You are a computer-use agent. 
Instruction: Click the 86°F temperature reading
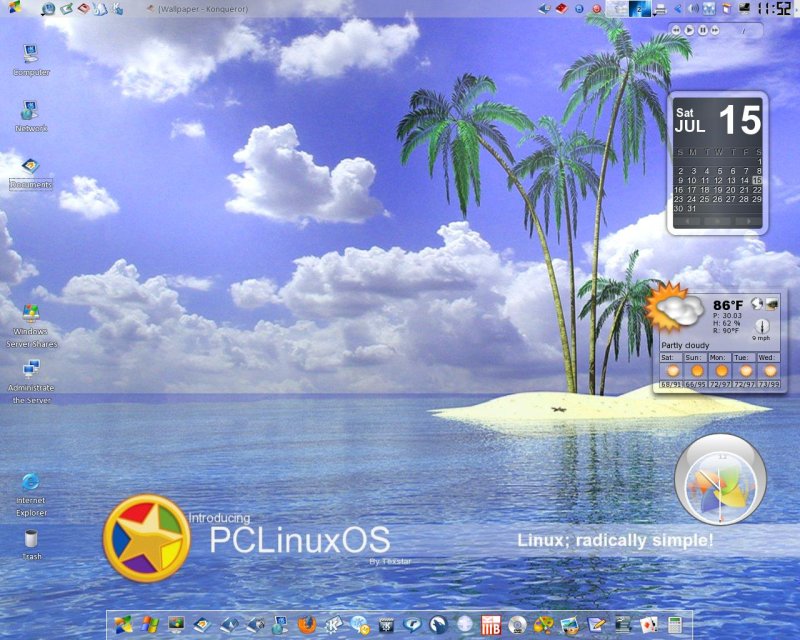click(x=728, y=305)
